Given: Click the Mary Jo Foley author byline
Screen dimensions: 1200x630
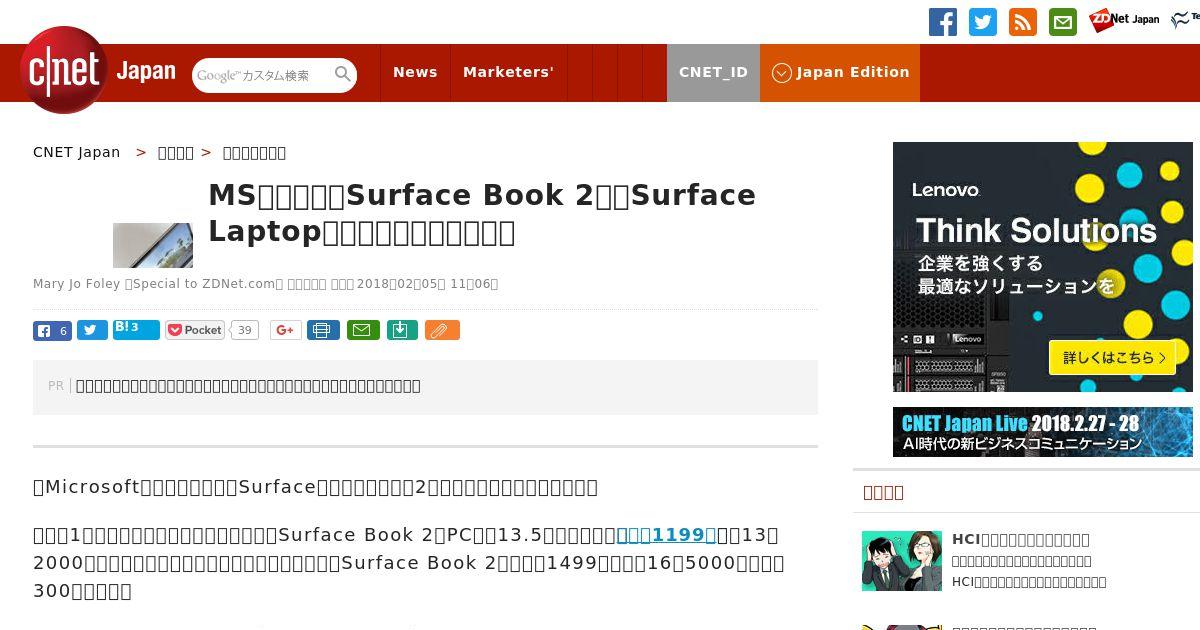Looking at the screenshot, I should (x=76, y=284).
